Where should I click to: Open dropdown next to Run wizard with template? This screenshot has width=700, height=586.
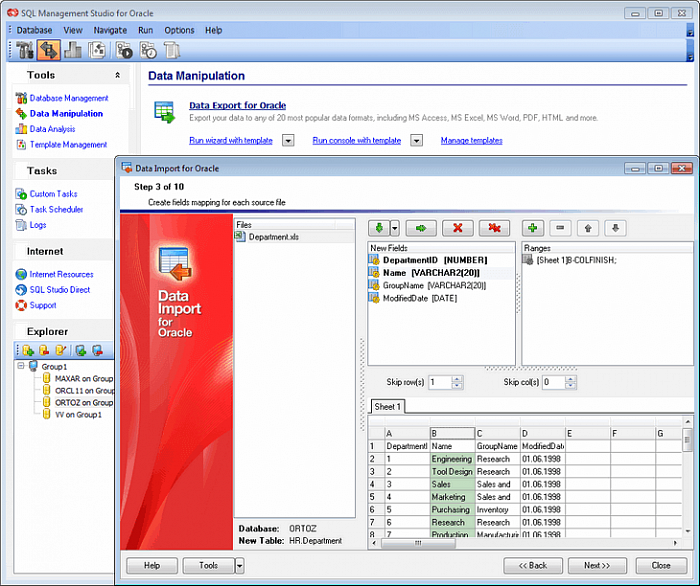(288, 141)
